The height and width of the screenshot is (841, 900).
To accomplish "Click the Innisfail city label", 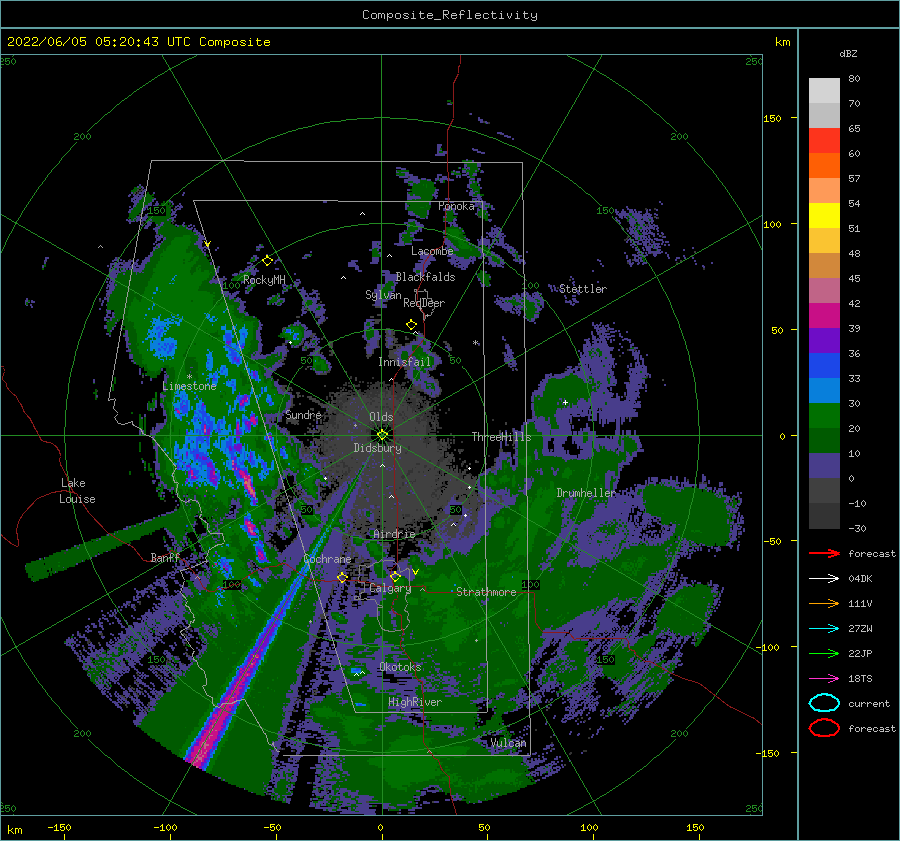I will coord(405,362).
